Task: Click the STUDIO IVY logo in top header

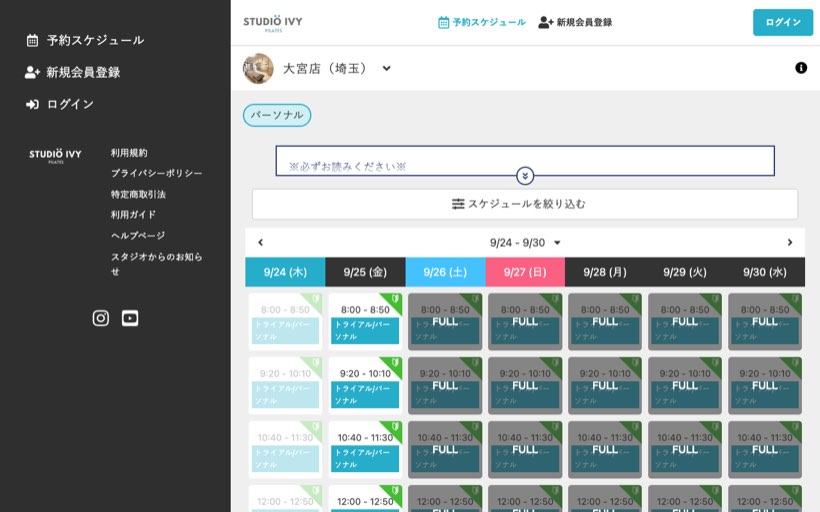Action: (273, 23)
